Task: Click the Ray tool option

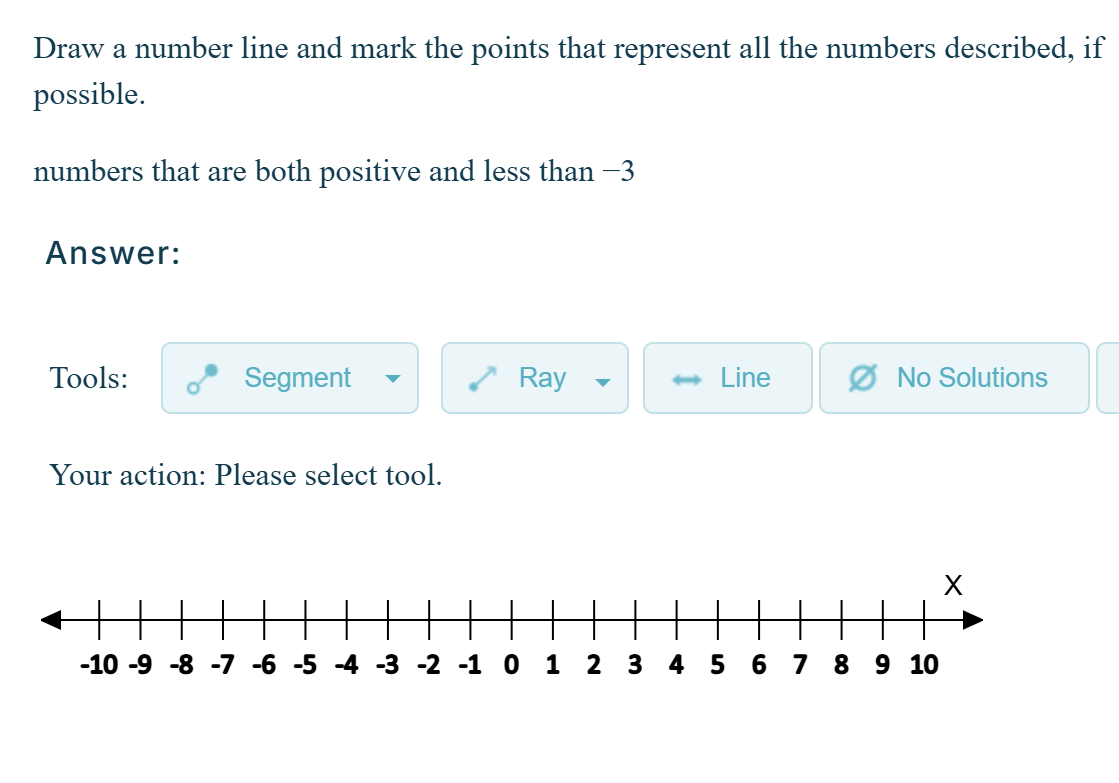Action: [534, 378]
